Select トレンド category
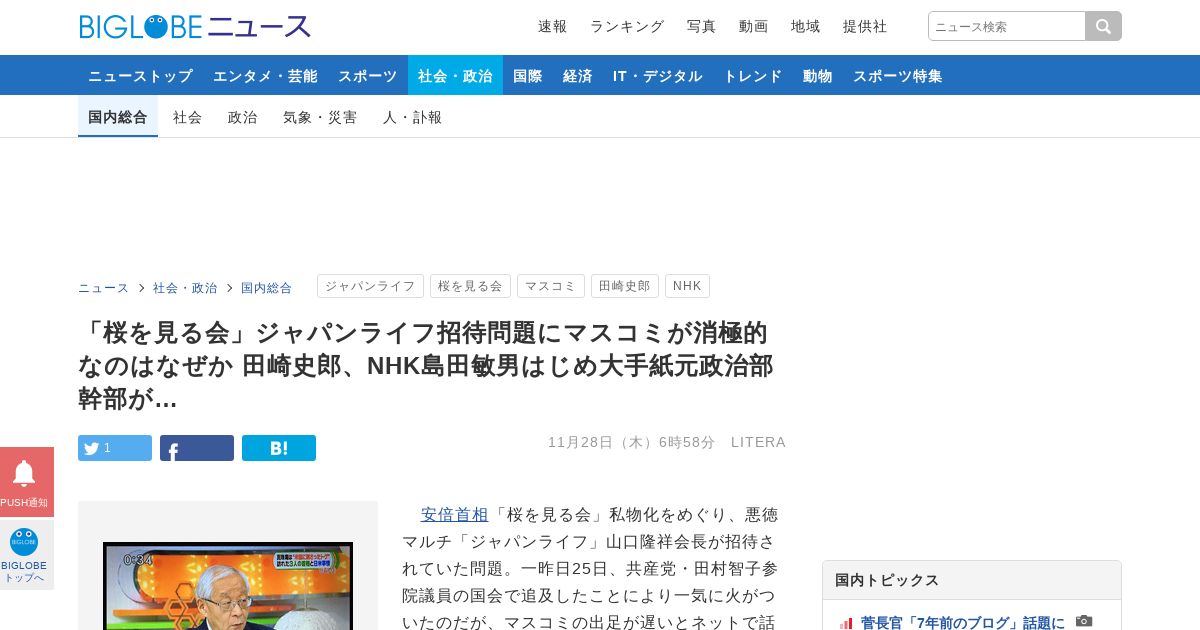The width and height of the screenshot is (1200, 630). (753, 75)
